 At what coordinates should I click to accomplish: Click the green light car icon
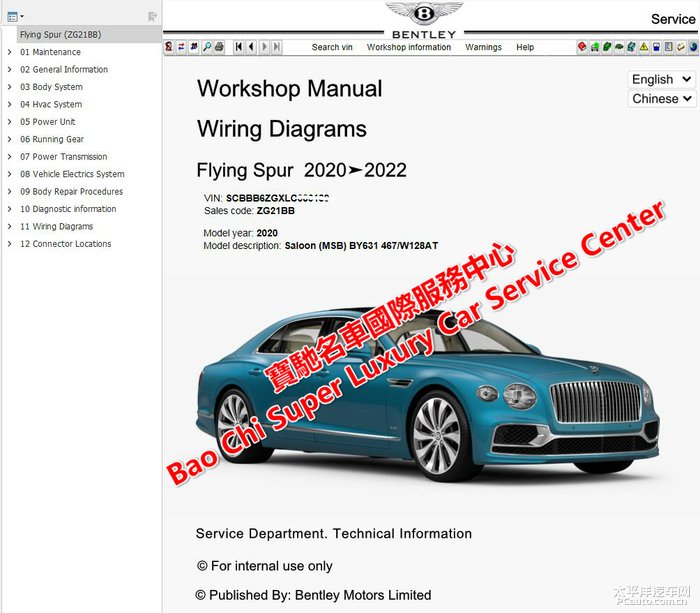(x=595, y=46)
